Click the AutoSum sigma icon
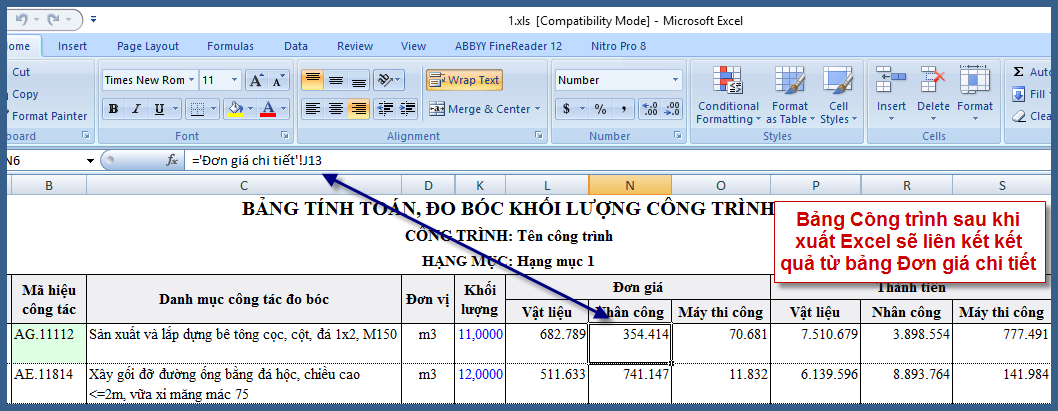The width and height of the screenshot is (1058, 411). [1018, 72]
